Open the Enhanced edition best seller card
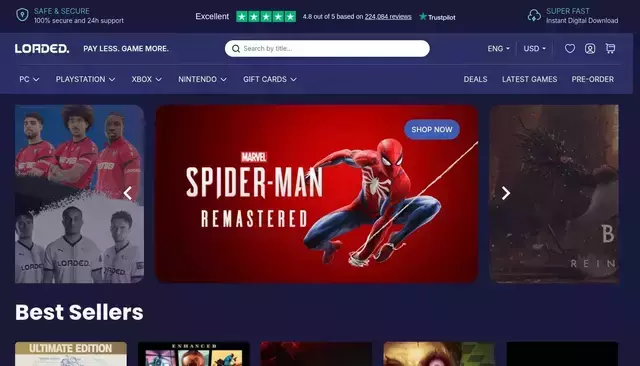 [194, 354]
